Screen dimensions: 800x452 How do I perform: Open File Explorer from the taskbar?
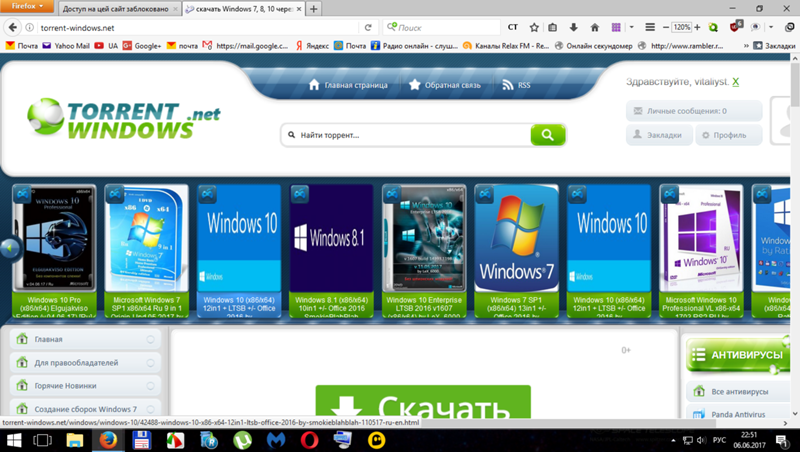click(x=75, y=440)
